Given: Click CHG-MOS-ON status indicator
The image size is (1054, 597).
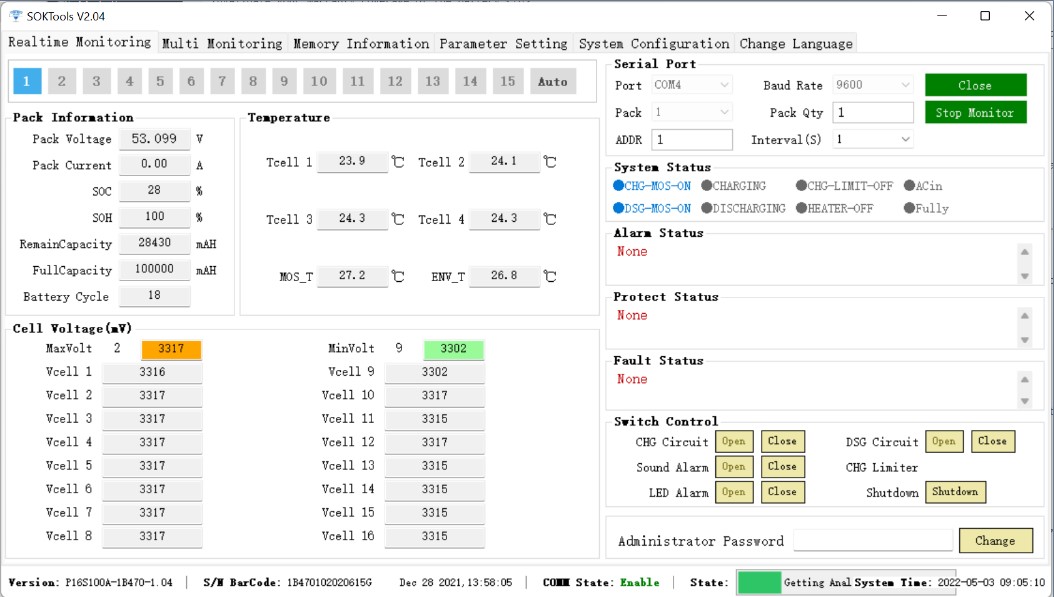Looking at the screenshot, I should click(652, 186).
